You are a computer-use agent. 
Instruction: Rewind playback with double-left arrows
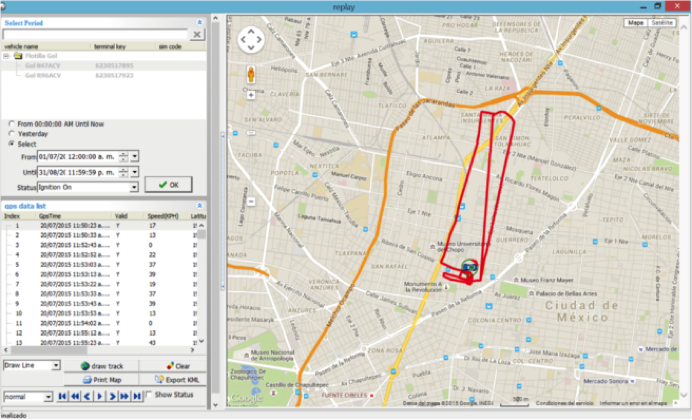pos(75,396)
